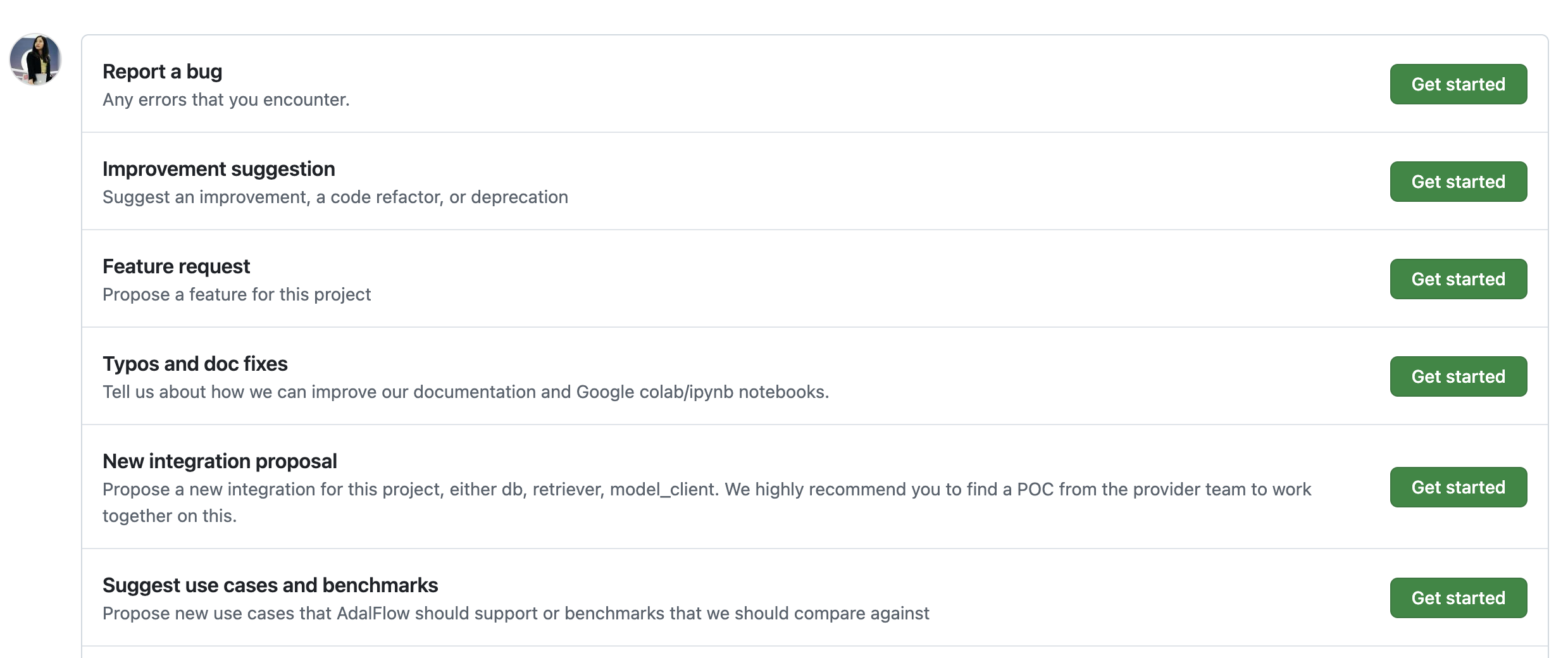Click the description mentioning AdalFlow benchmarks
Viewport: 1568px width, 658px height.
(516, 614)
